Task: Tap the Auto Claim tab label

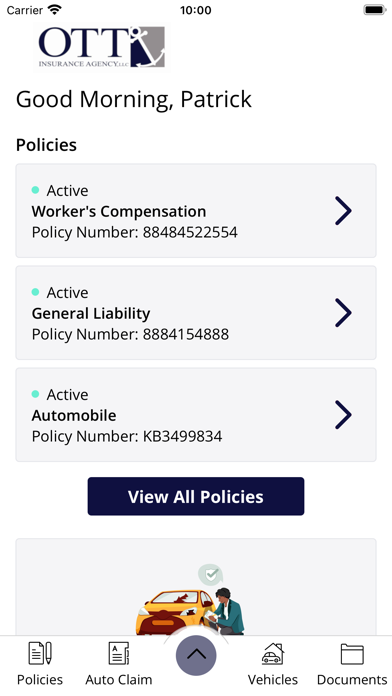Action: pos(119,680)
